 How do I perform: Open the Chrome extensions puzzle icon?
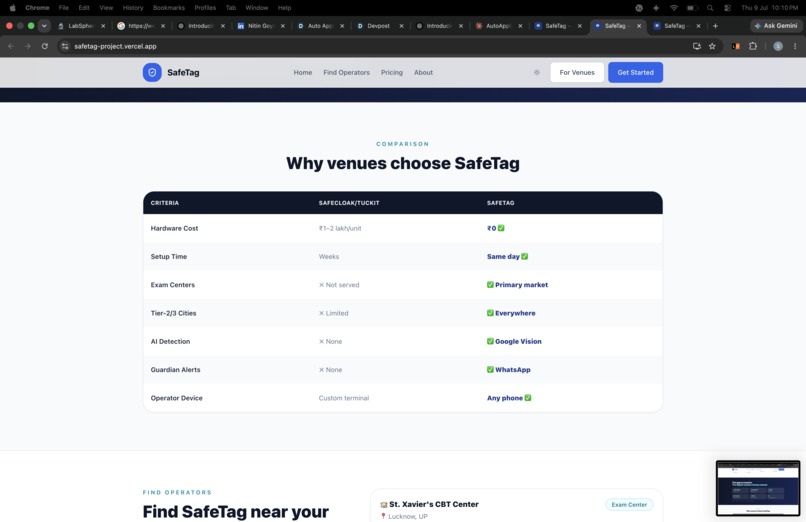(x=753, y=46)
